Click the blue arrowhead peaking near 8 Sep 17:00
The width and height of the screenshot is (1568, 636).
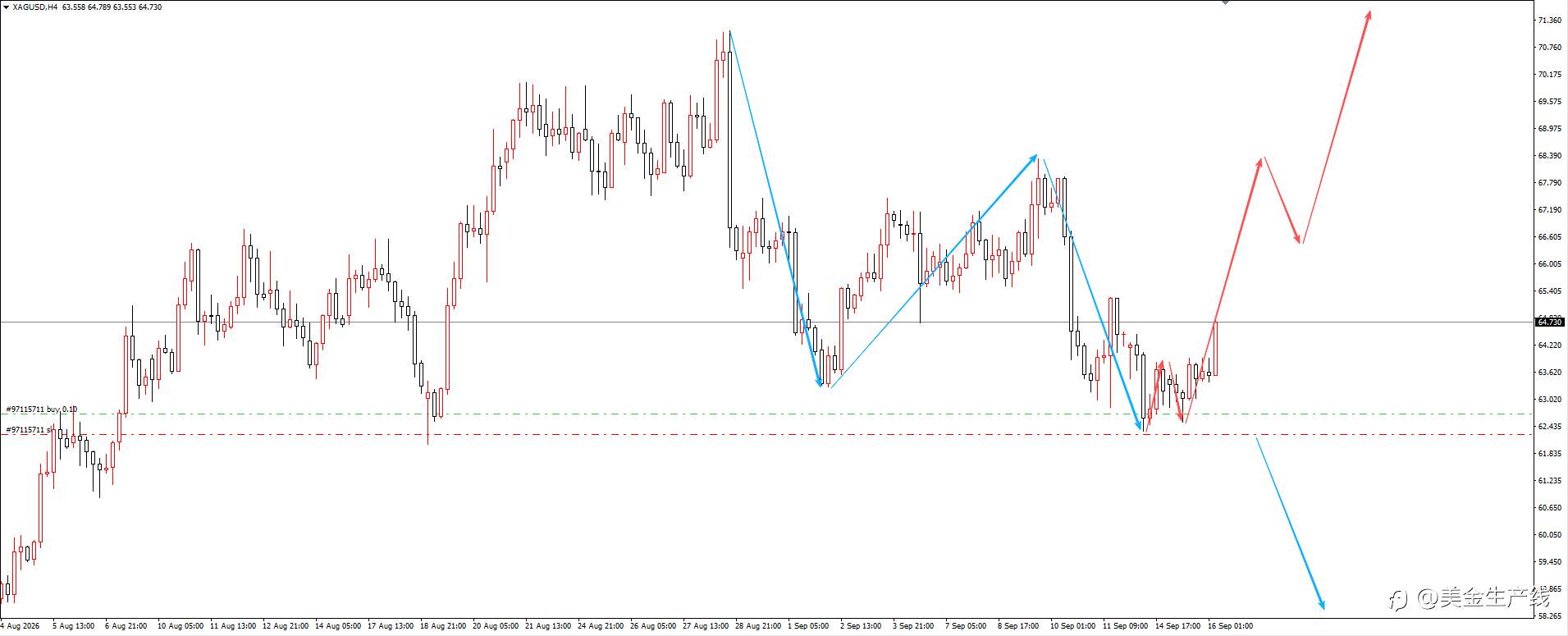pyautogui.click(x=1033, y=158)
